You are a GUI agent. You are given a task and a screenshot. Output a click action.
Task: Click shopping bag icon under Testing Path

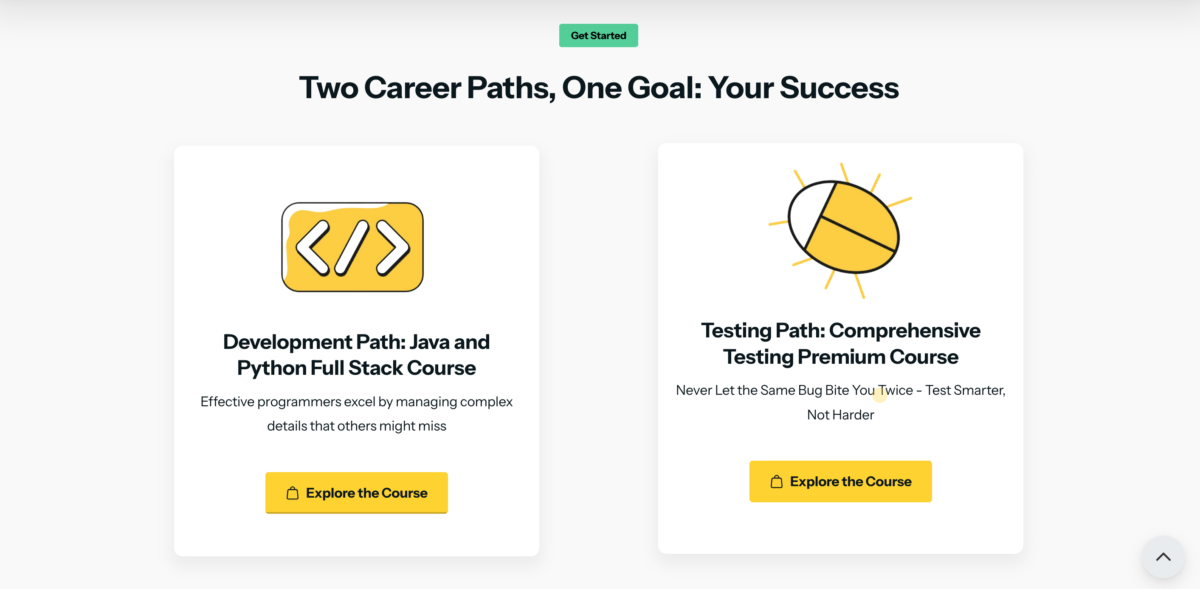777,482
